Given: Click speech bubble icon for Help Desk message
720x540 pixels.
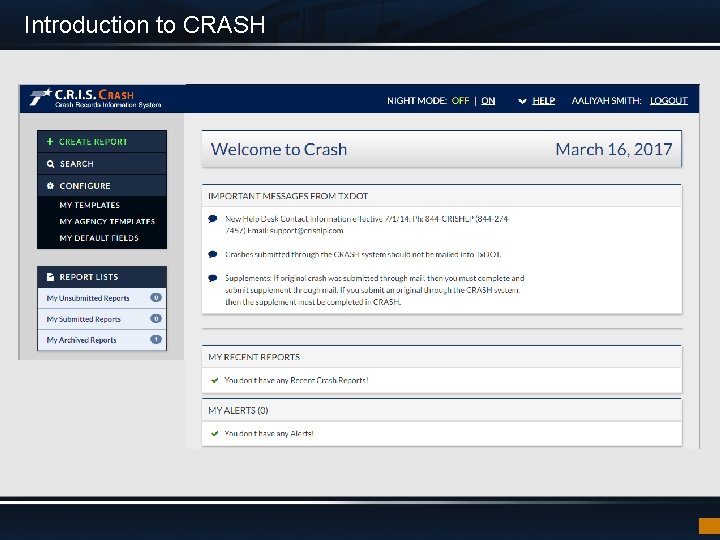Looking at the screenshot, I should [x=213, y=219].
